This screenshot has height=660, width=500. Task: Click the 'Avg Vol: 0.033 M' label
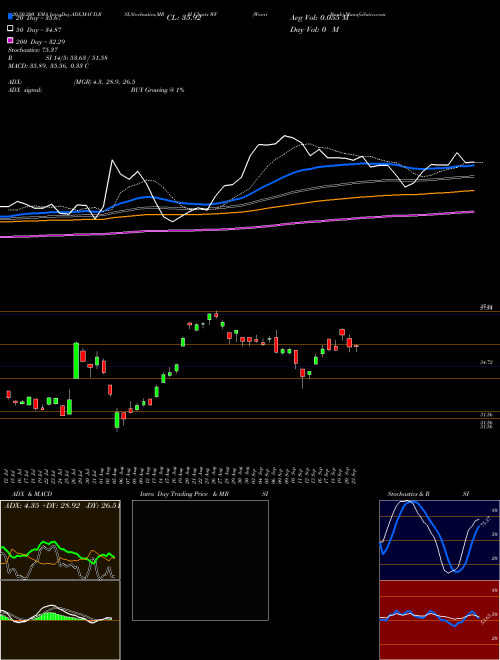(x=319, y=18)
